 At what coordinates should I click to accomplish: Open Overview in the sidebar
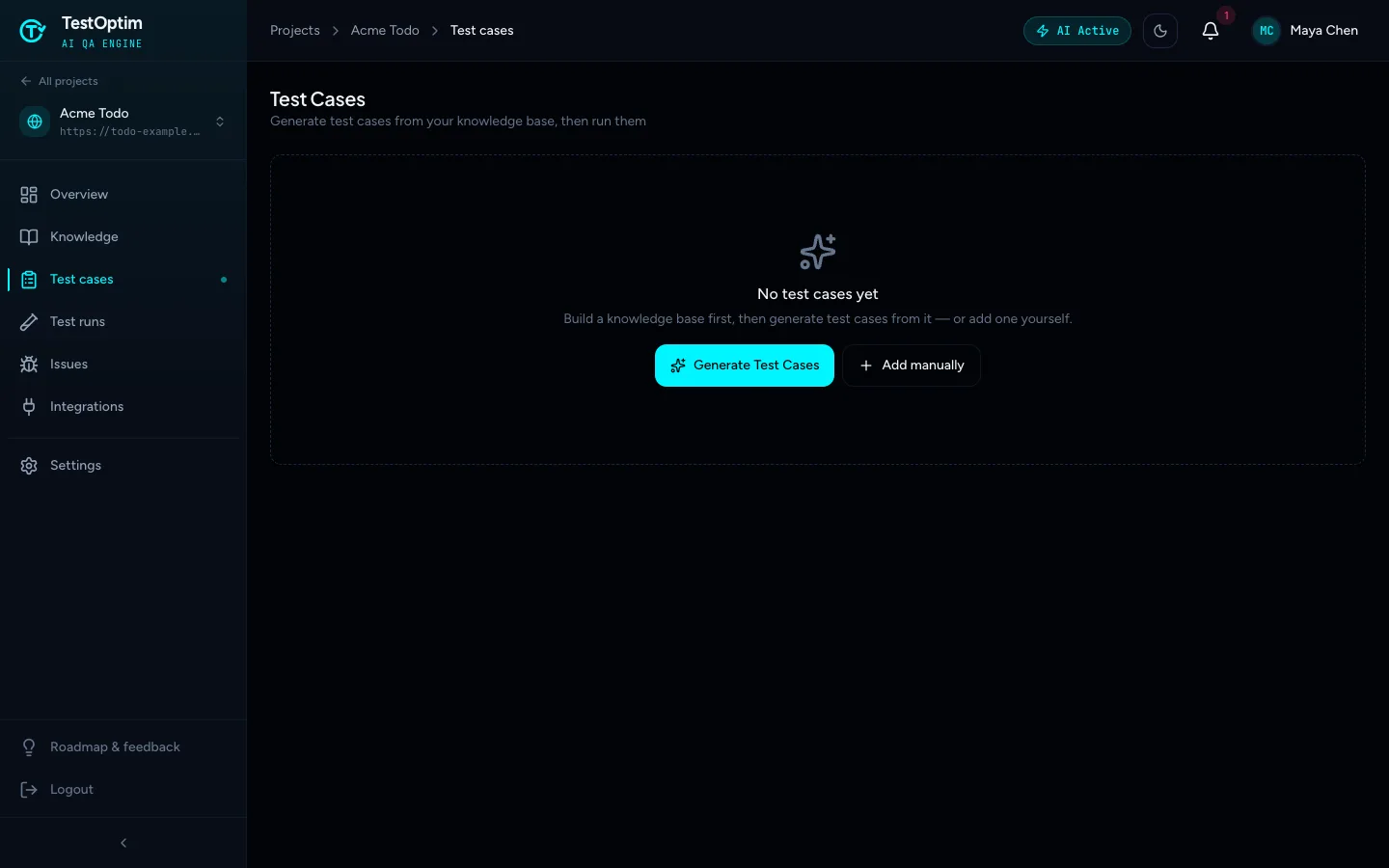coord(123,195)
